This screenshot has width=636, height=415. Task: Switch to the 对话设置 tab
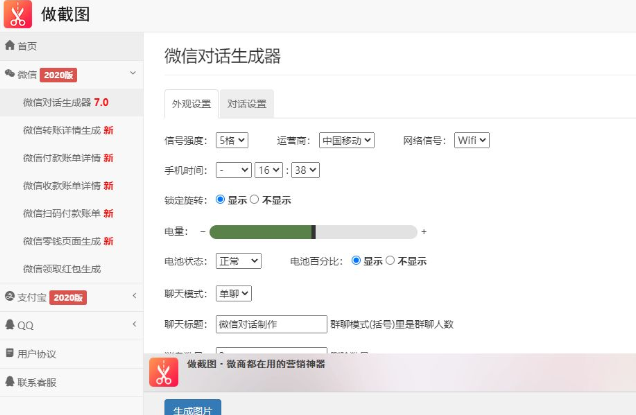click(246, 104)
